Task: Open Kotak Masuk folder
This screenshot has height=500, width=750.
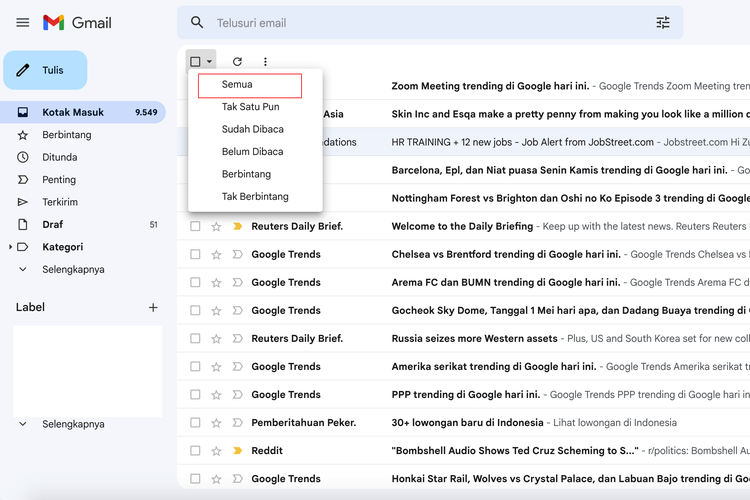Action: [x=83, y=112]
